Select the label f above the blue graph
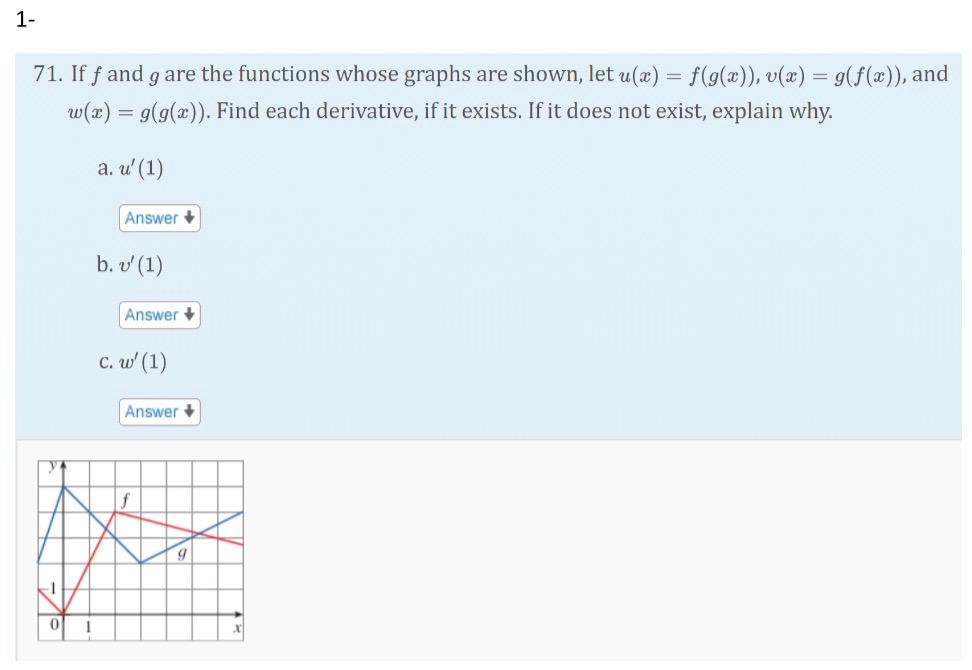 click(x=124, y=499)
